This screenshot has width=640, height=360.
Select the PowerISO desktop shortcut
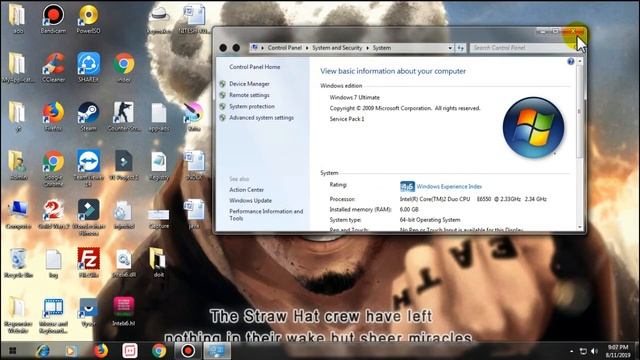pyautogui.click(x=89, y=19)
